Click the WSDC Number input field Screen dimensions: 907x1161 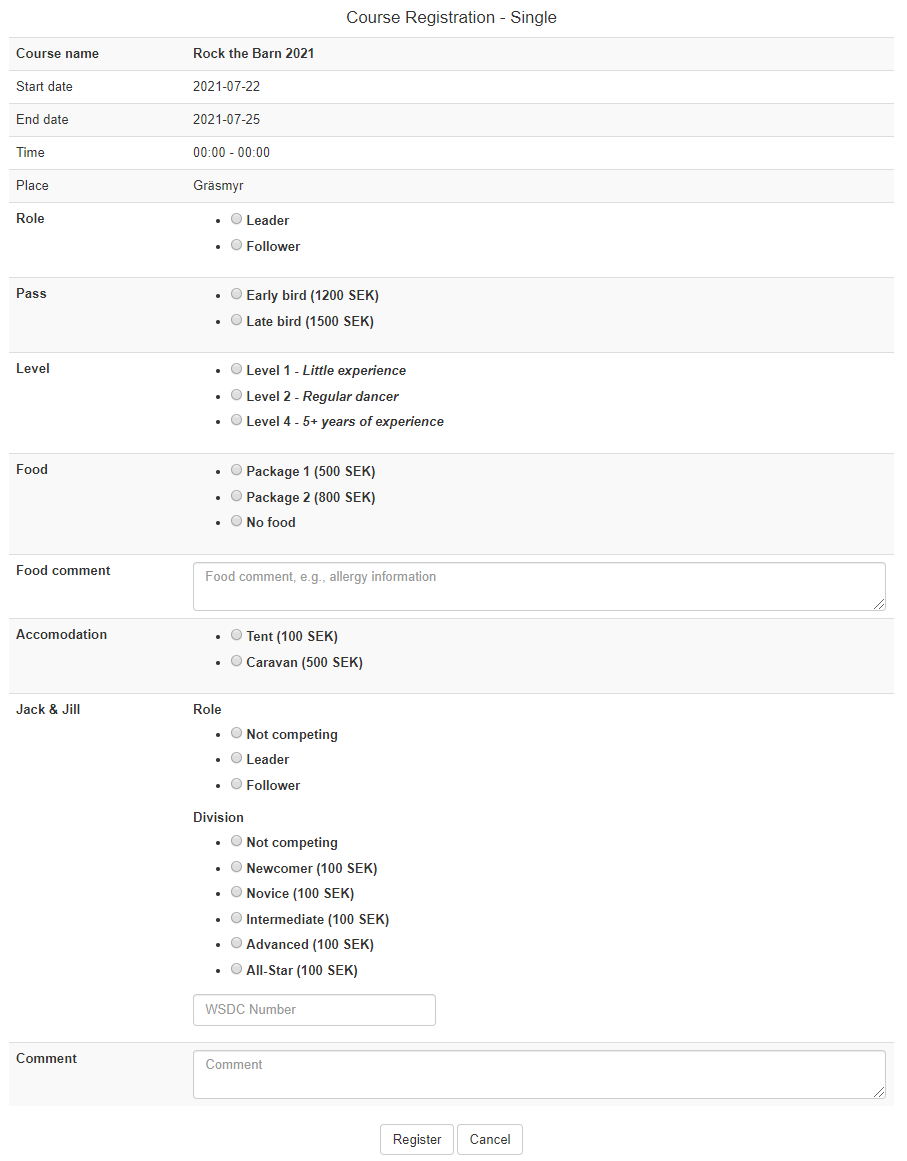313,1010
